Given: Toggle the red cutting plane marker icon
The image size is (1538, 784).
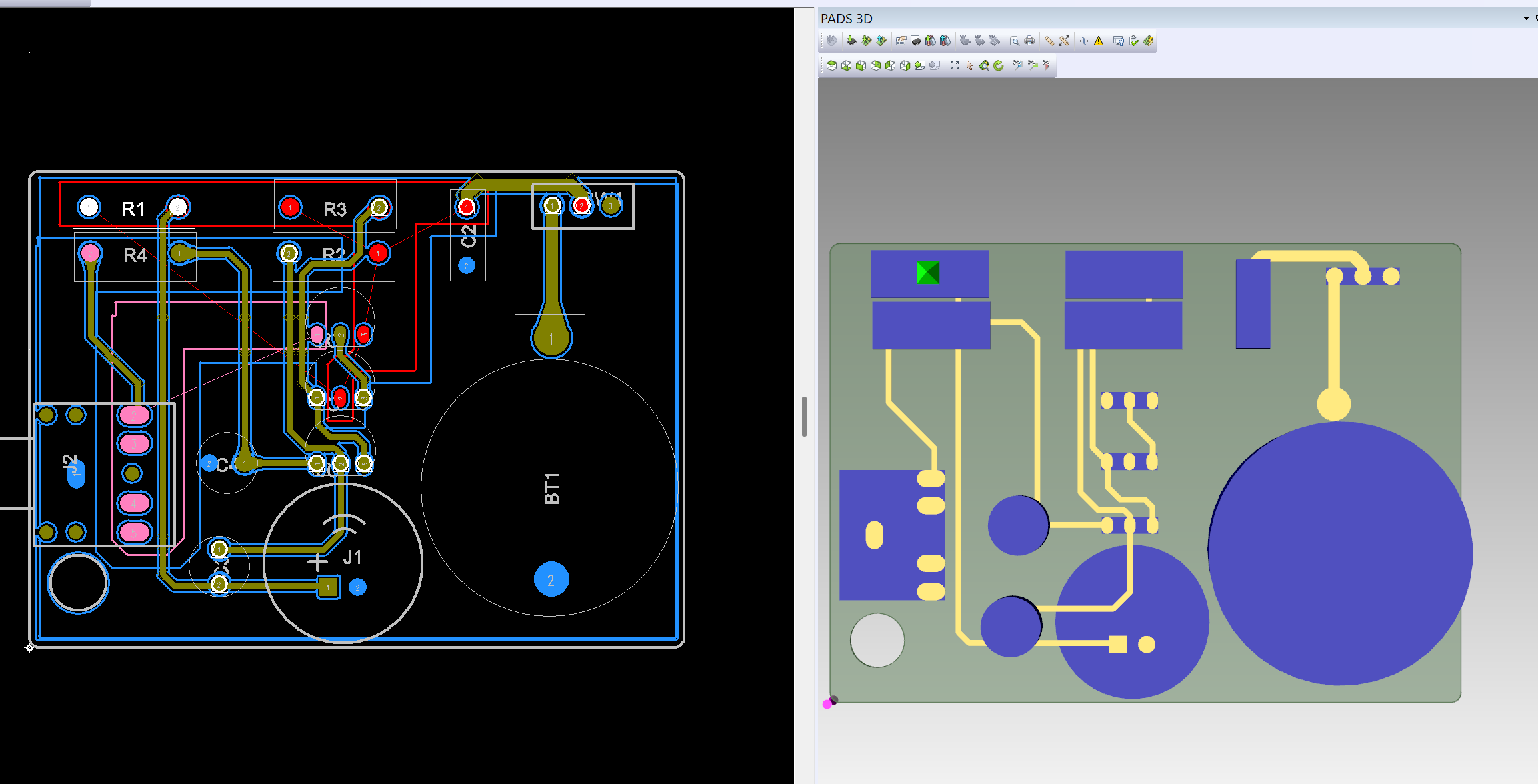Looking at the screenshot, I should coord(1046,65).
